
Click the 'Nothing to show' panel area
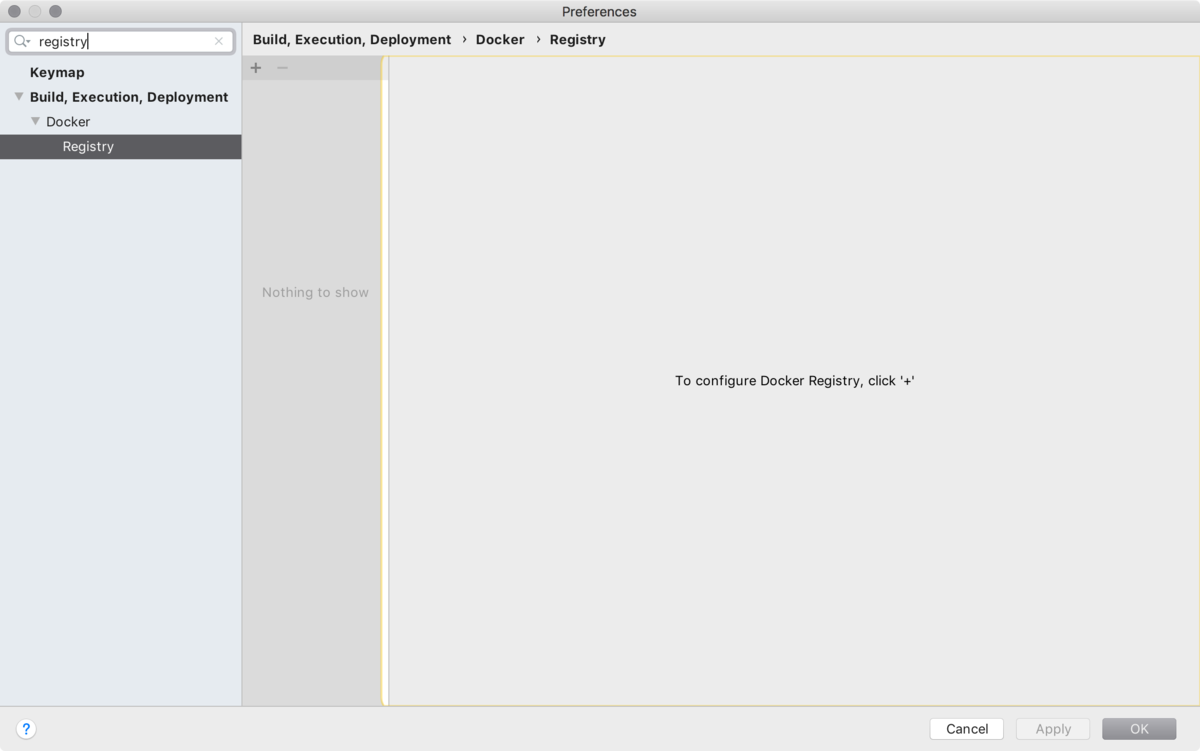tap(314, 292)
